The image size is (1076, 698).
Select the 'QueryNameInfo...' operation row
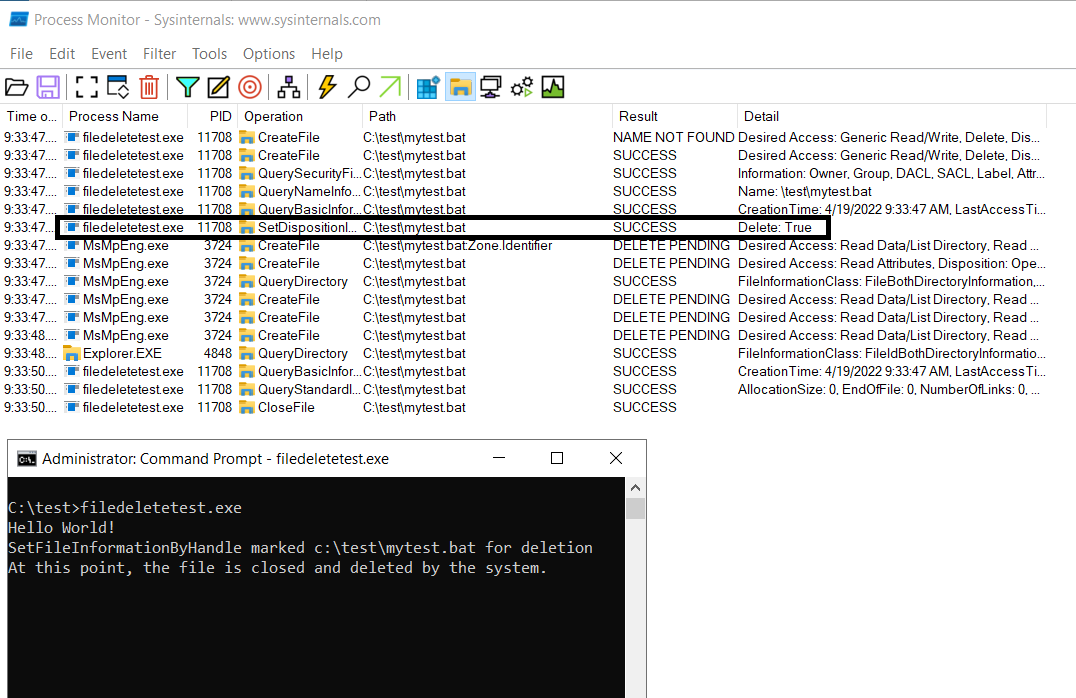coord(524,191)
